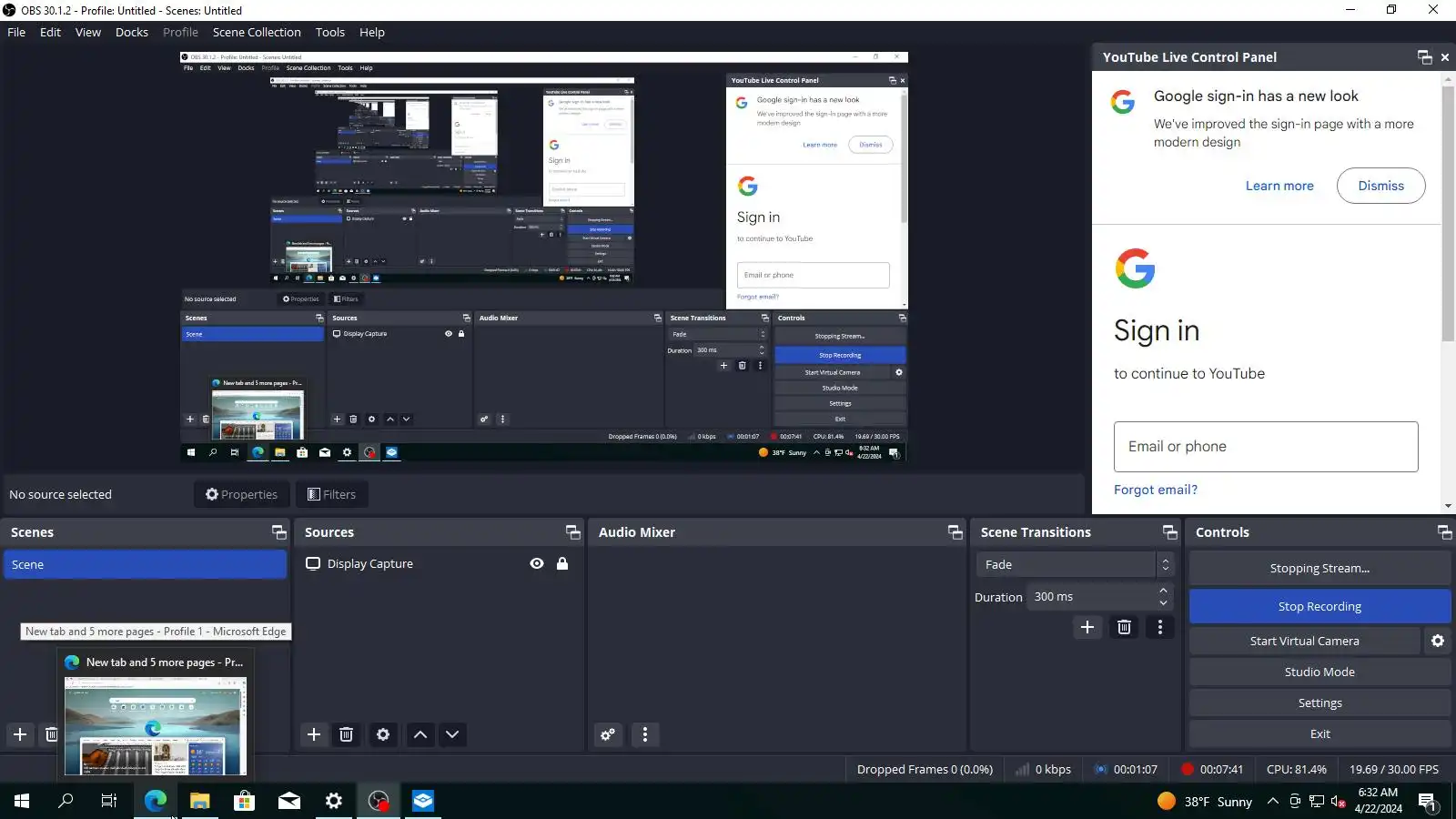1456x819 pixels.
Task: Move source up with arrow icon
Action: [x=420, y=734]
